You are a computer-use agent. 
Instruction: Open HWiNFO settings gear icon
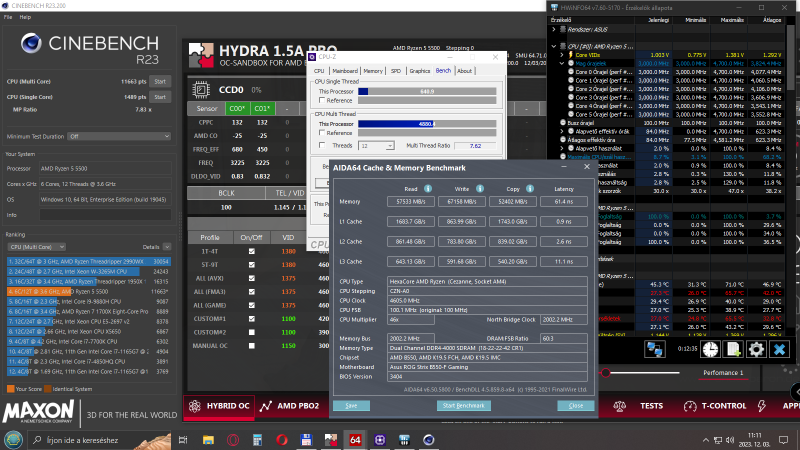(x=756, y=349)
